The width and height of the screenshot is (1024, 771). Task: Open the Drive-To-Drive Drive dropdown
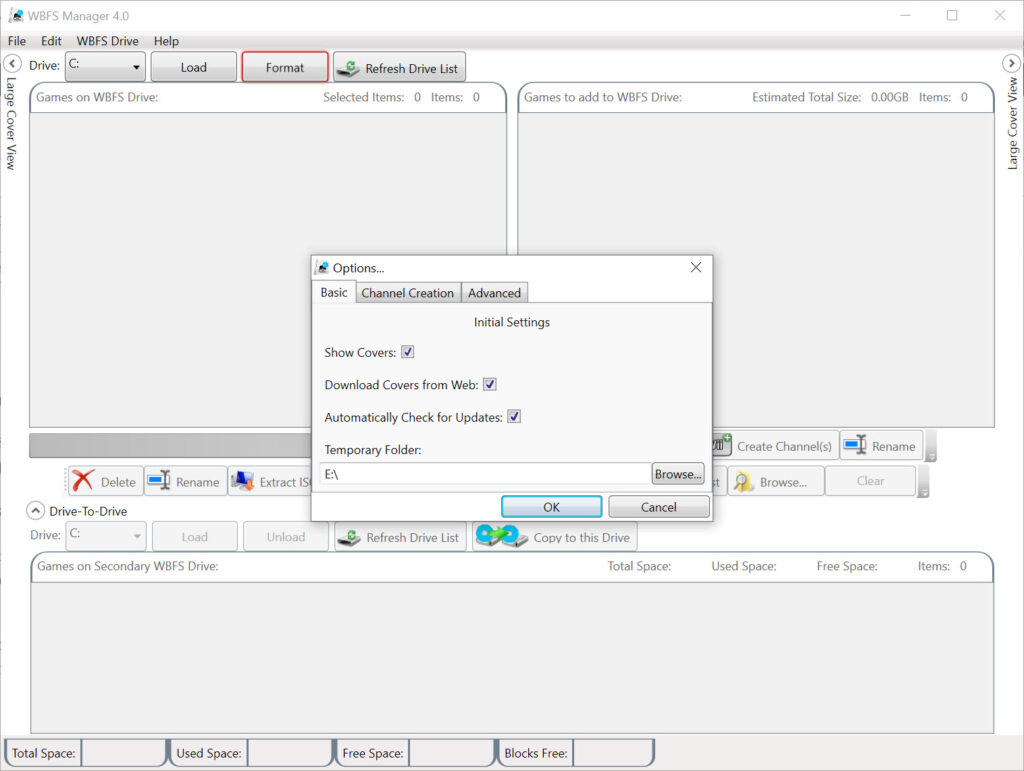pyautogui.click(x=105, y=536)
